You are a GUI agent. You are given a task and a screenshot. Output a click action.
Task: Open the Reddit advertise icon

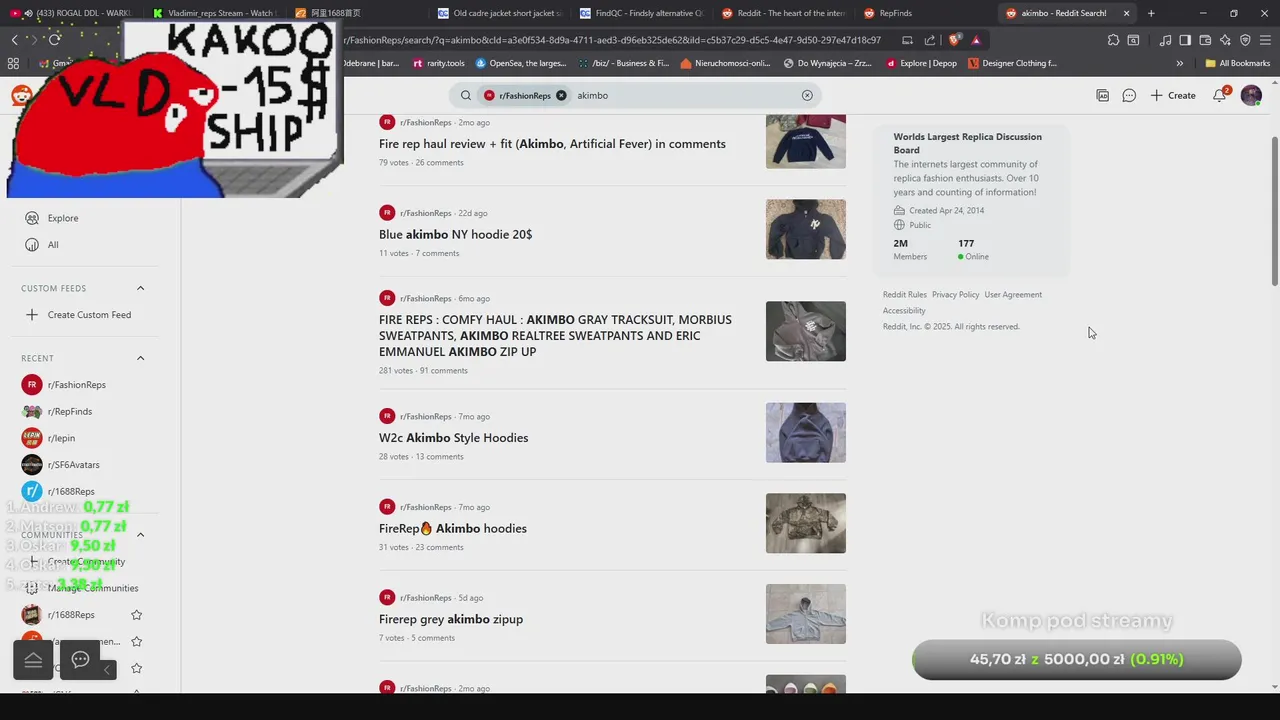click(x=1102, y=95)
